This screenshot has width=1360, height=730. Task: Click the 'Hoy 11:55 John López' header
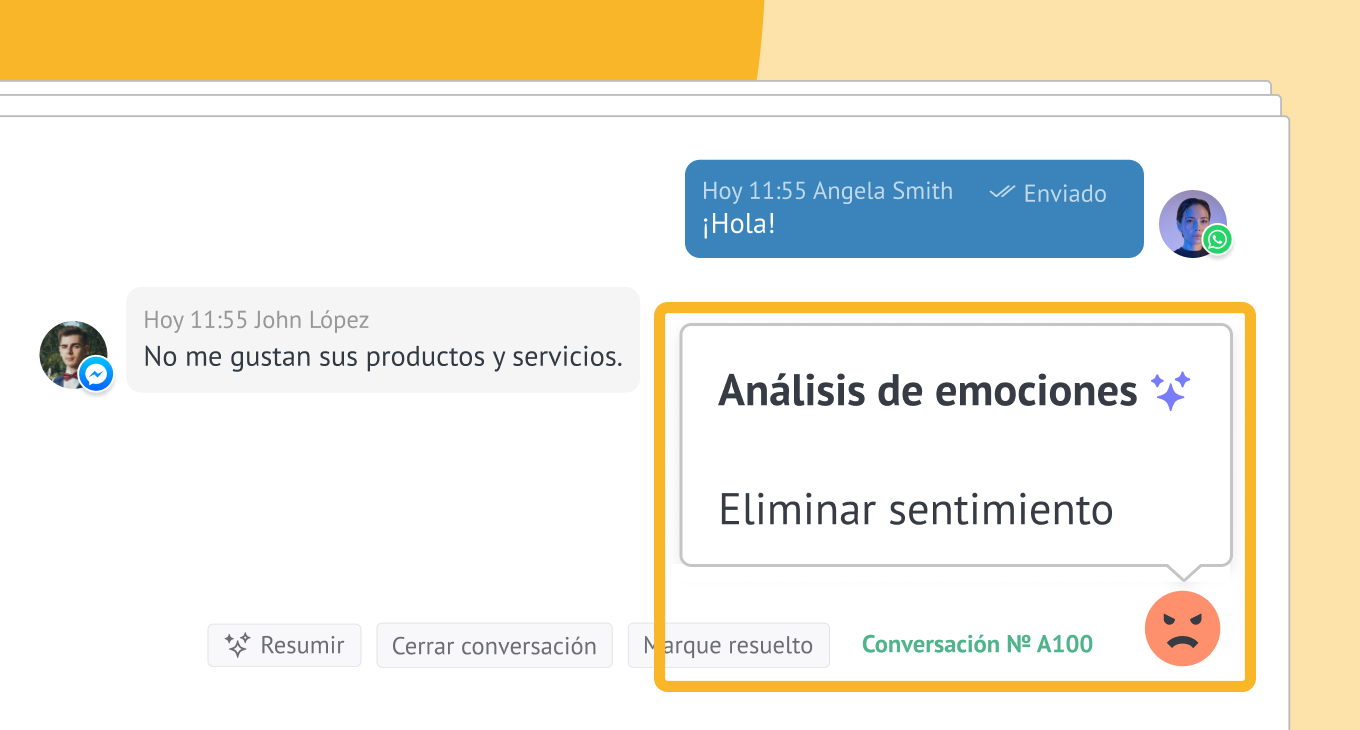[256, 320]
